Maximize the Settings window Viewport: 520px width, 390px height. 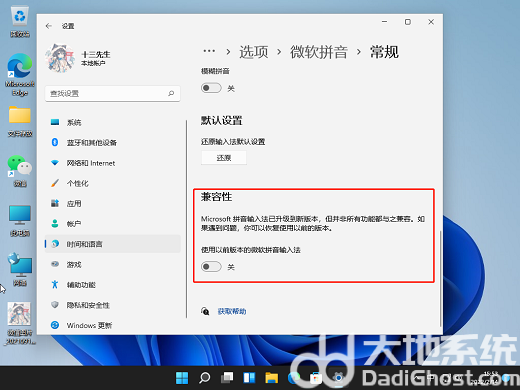point(408,22)
